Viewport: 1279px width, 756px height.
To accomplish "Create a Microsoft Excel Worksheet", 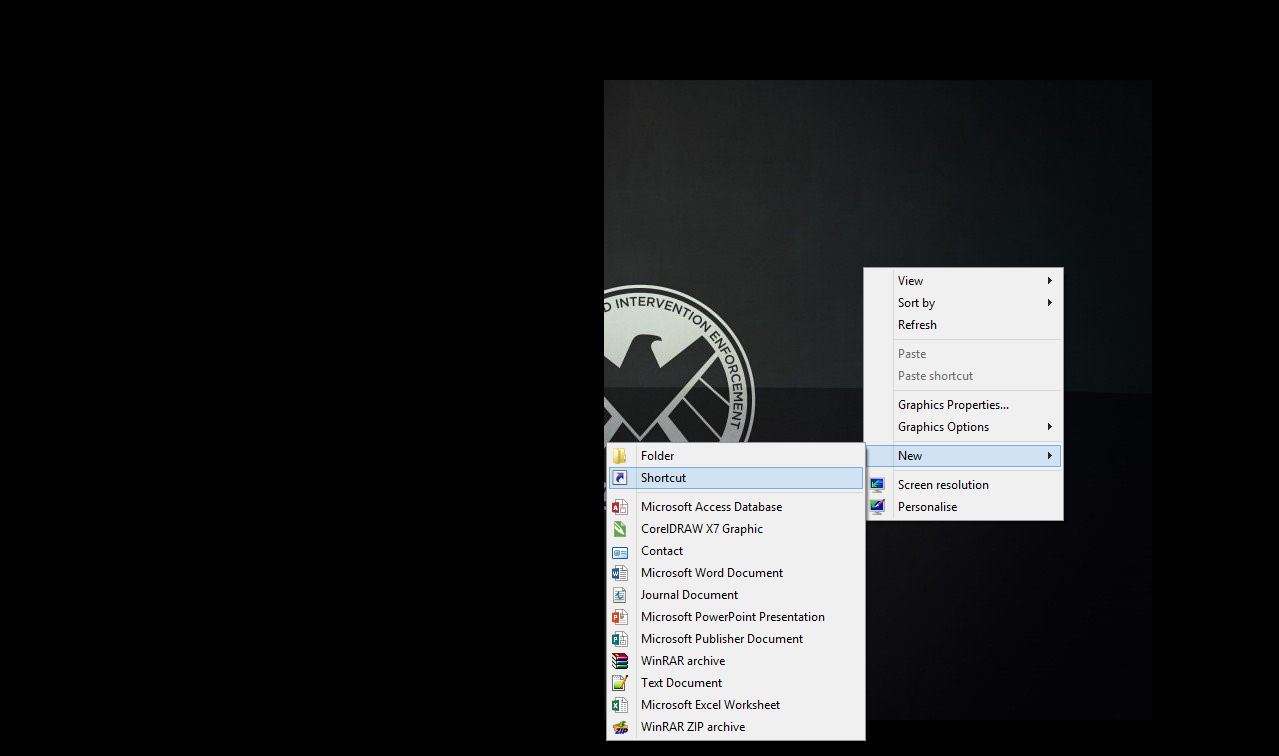I will 736,705.
